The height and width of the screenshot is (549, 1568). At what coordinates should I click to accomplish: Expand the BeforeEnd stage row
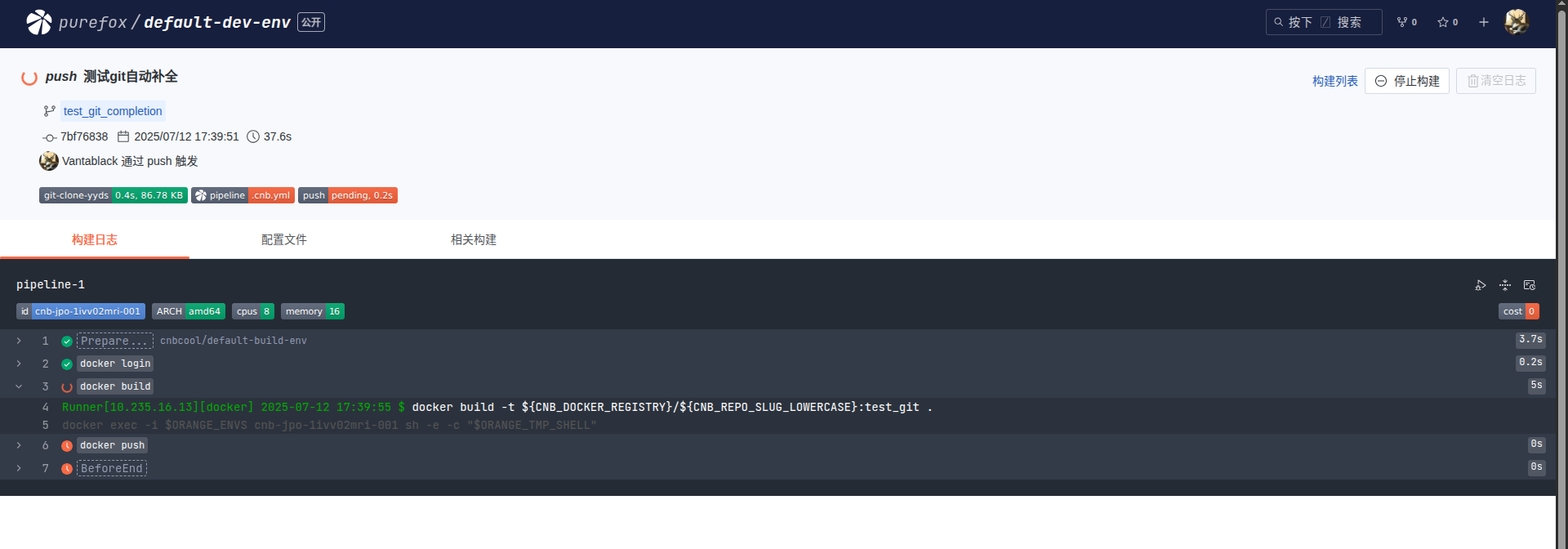[19, 468]
